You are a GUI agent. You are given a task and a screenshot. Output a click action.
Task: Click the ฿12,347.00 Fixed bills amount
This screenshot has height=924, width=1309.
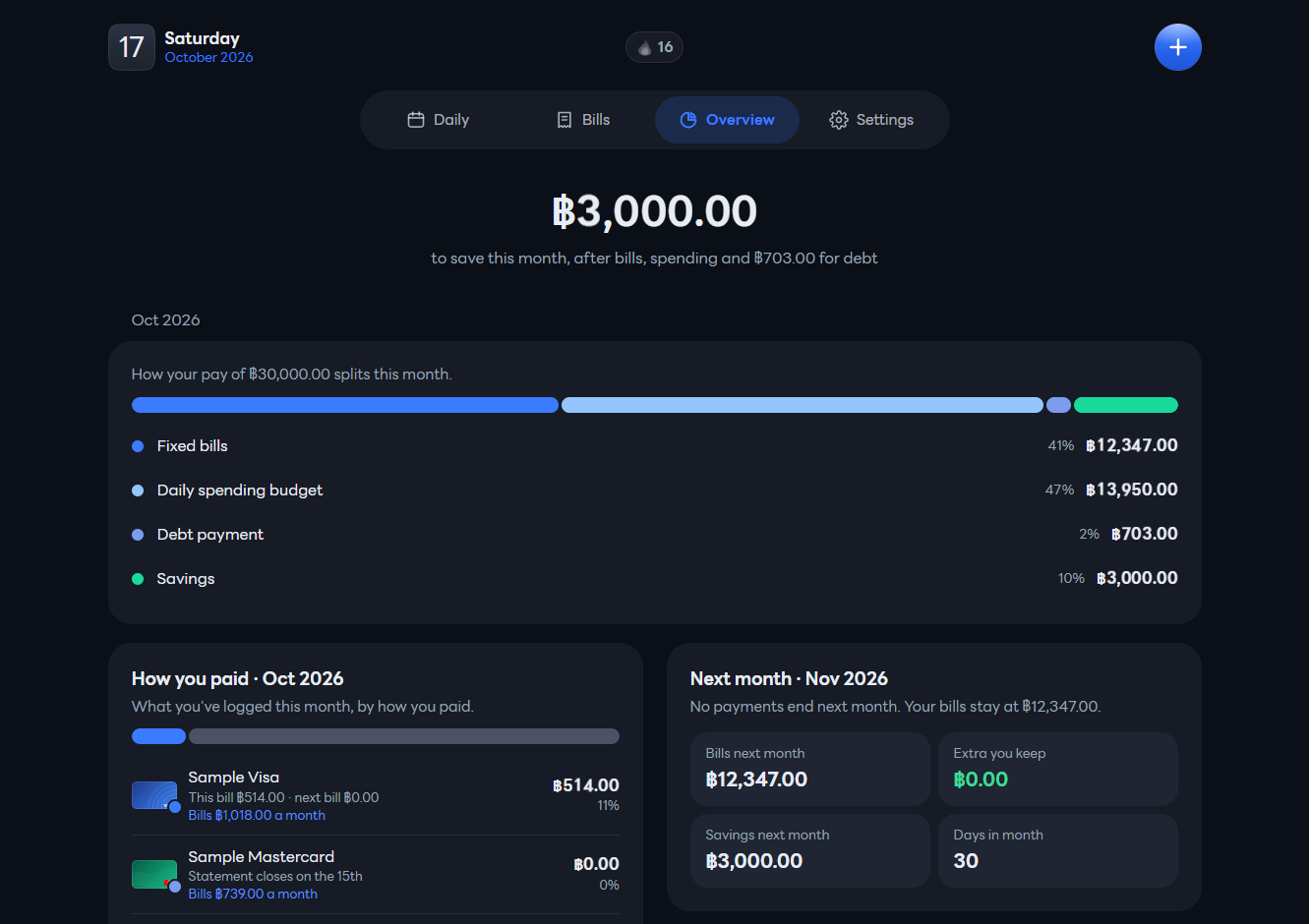click(x=1131, y=445)
